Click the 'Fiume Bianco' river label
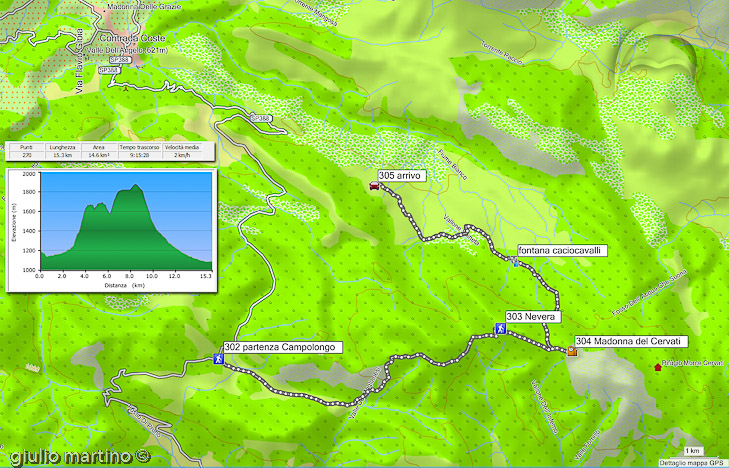 (452, 165)
